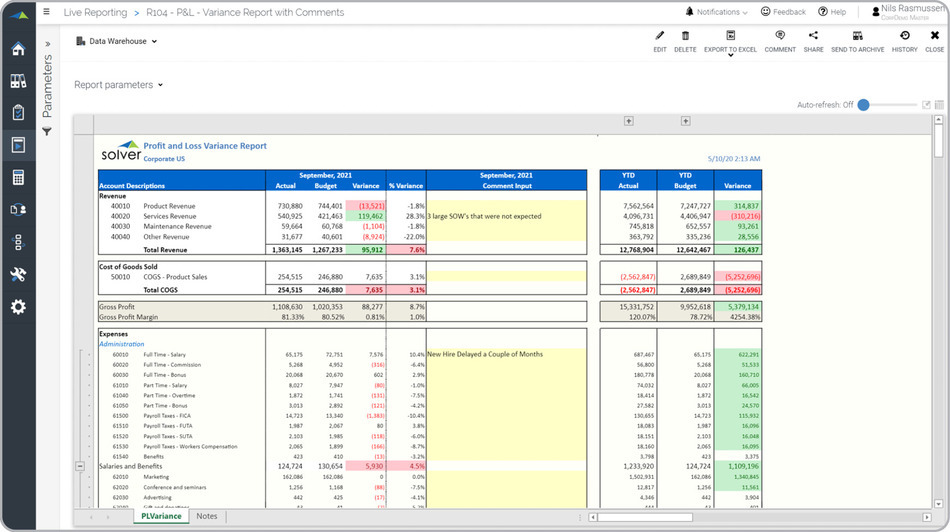Click the Delete trash icon
The height and width of the screenshot is (532, 950).
(685, 37)
